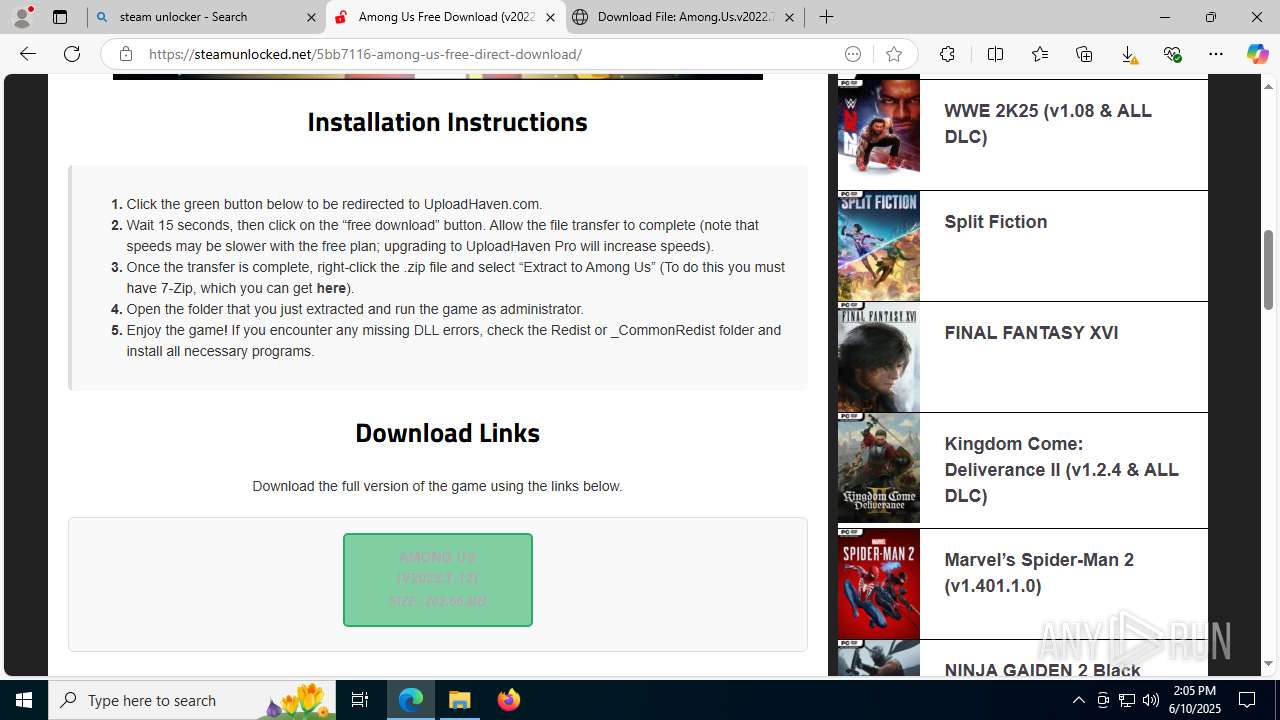Image resolution: width=1280 pixels, height=720 pixels.
Task: Open Marvel's Spider-Man 2 link
Action: pyautogui.click(x=1039, y=573)
